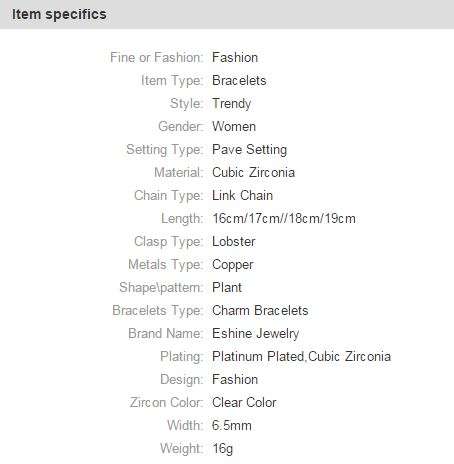Image resolution: width=454 pixels, height=464 pixels.
Task: Click the 16cm/17cm//18cm/19cm length value
Action: click(x=284, y=219)
